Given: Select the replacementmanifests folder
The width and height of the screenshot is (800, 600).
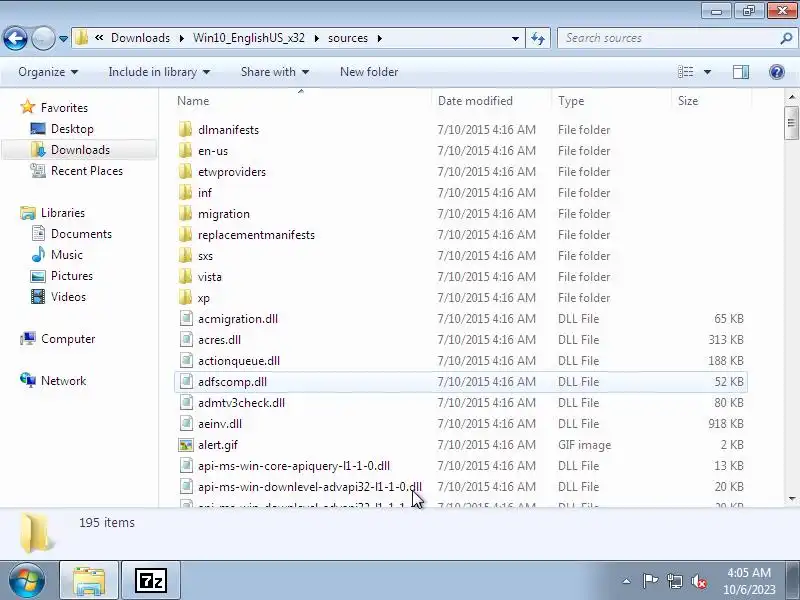Looking at the screenshot, I should [x=256, y=235].
